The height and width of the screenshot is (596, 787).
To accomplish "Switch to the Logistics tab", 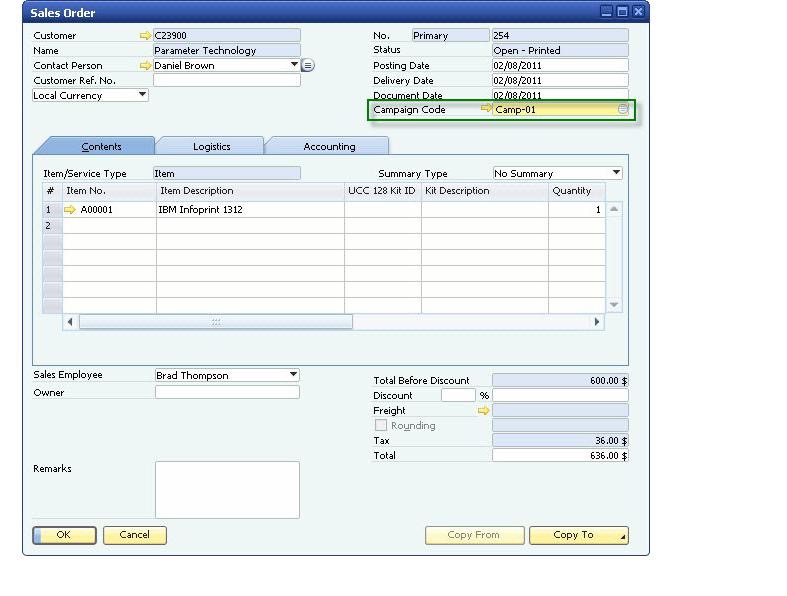I will point(211,147).
